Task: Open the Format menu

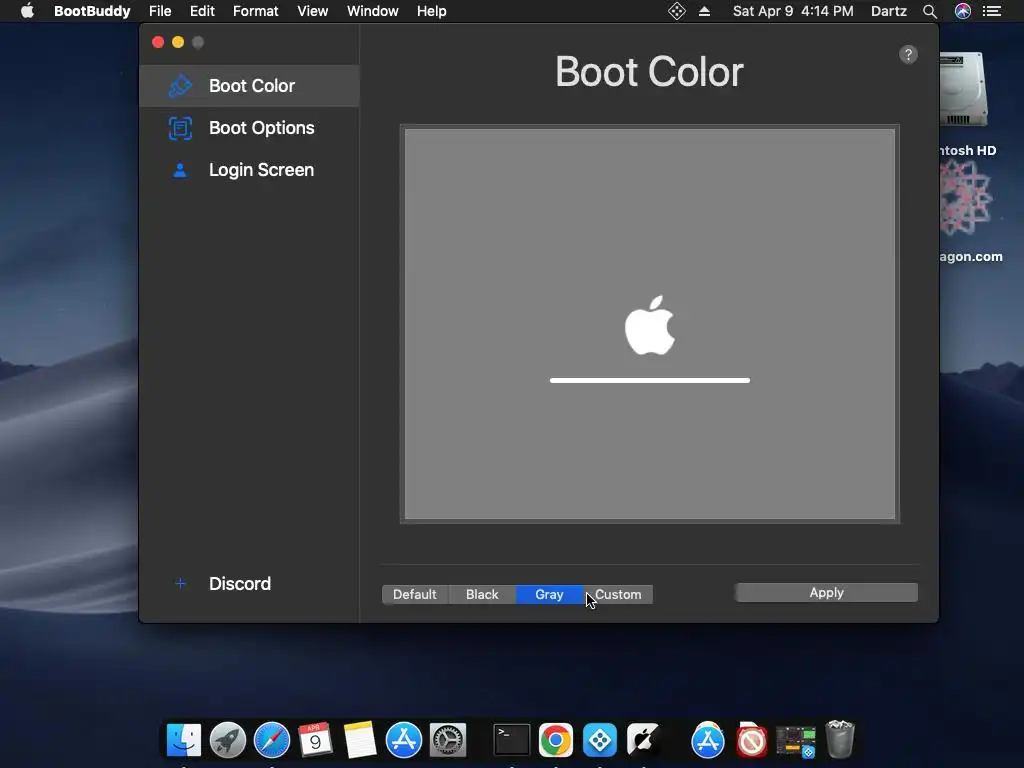Action: pos(255,11)
